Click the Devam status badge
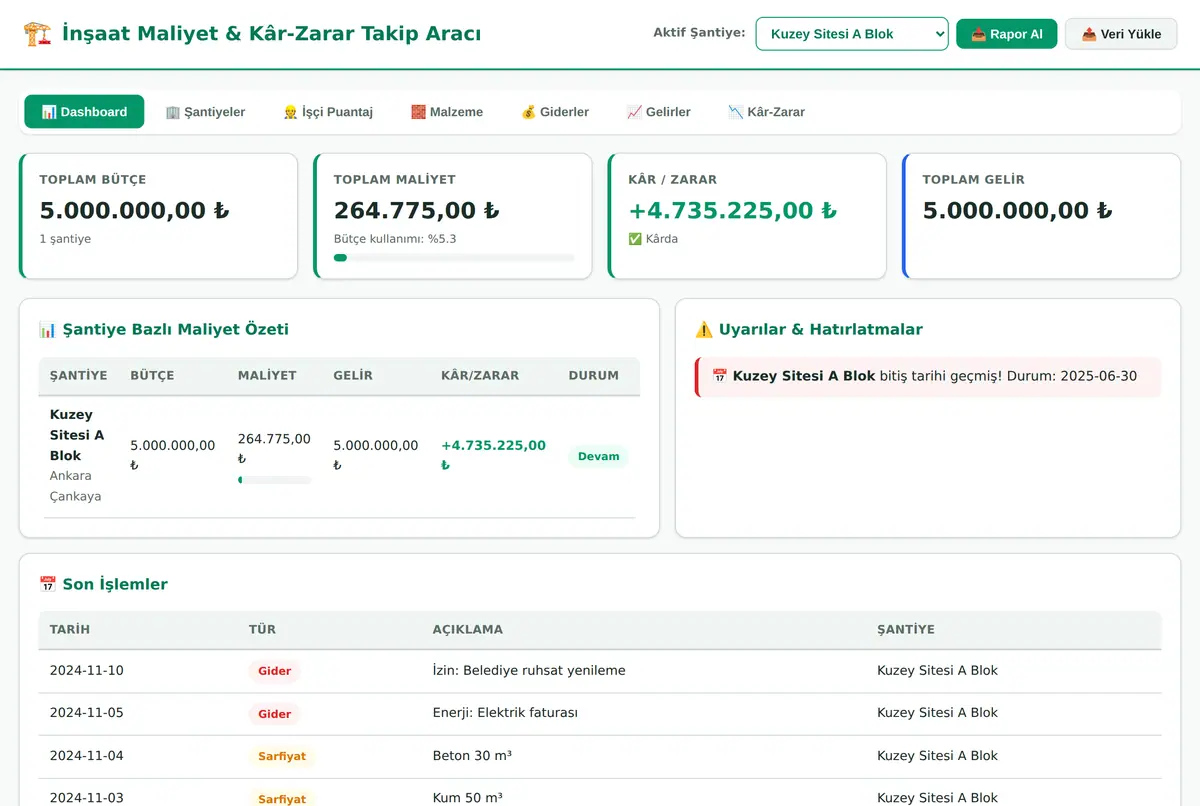1200x806 pixels. pyautogui.click(x=598, y=457)
